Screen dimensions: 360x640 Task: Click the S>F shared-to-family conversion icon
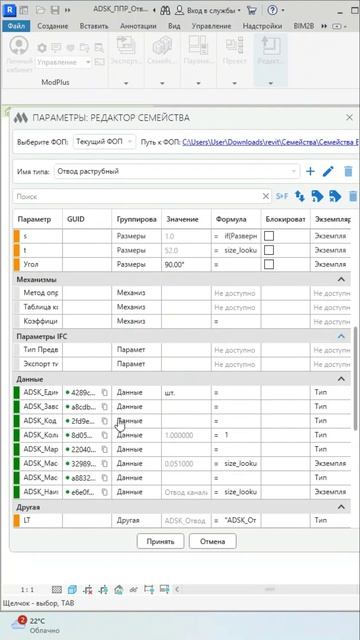pyautogui.click(x=282, y=196)
